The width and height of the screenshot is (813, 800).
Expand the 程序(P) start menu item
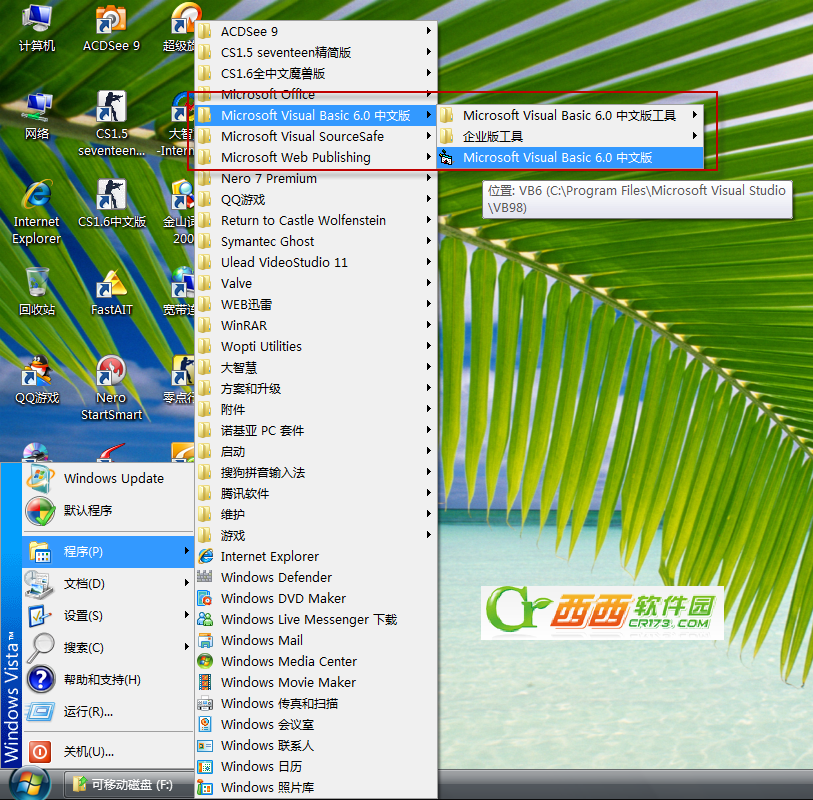[108, 552]
